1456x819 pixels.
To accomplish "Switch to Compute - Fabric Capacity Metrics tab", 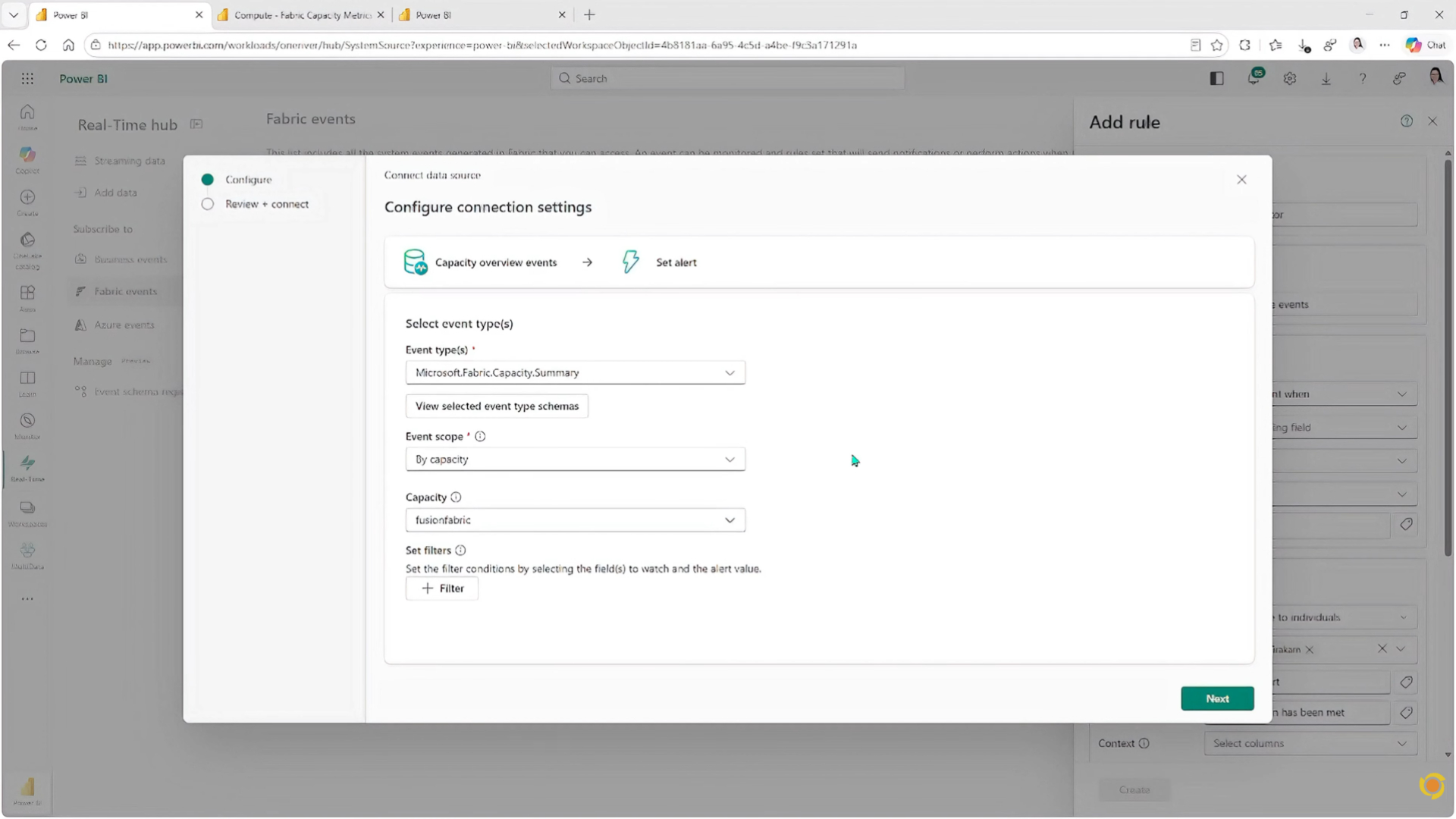I will coord(302,14).
